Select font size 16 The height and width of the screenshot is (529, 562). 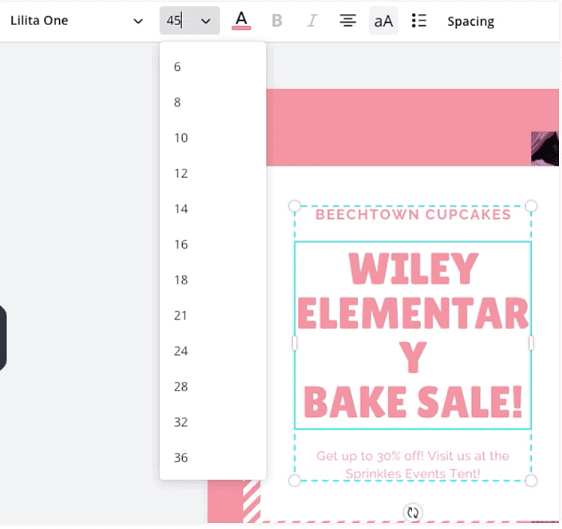tap(213, 244)
